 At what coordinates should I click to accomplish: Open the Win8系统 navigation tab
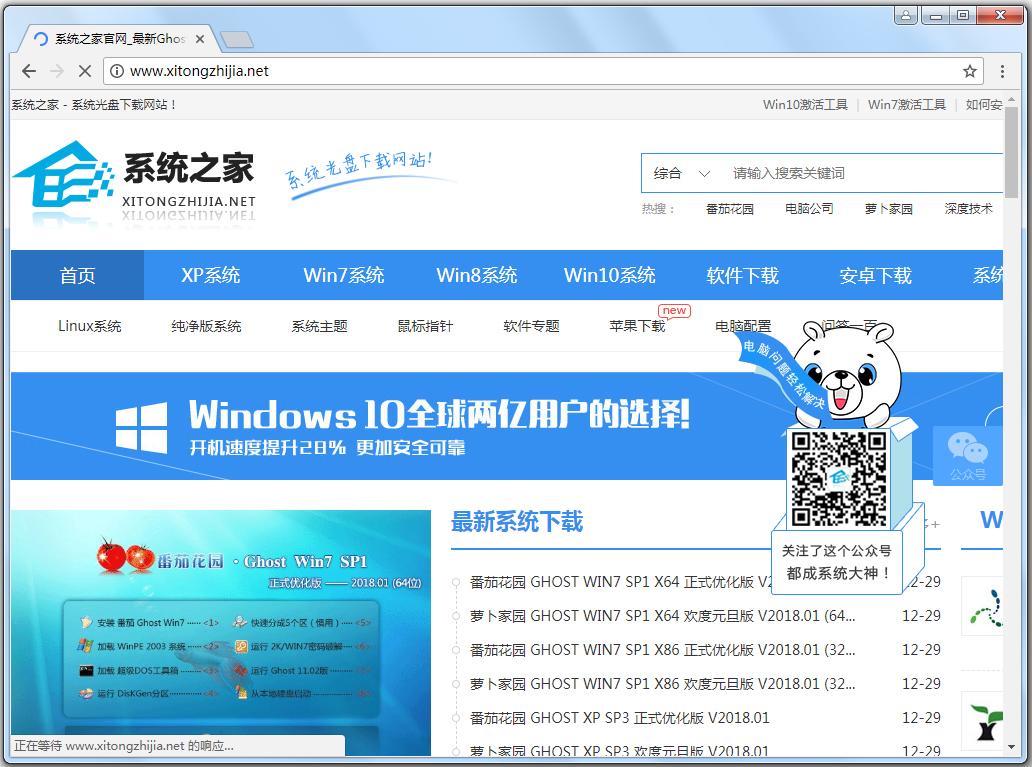pyautogui.click(x=477, y=275)
